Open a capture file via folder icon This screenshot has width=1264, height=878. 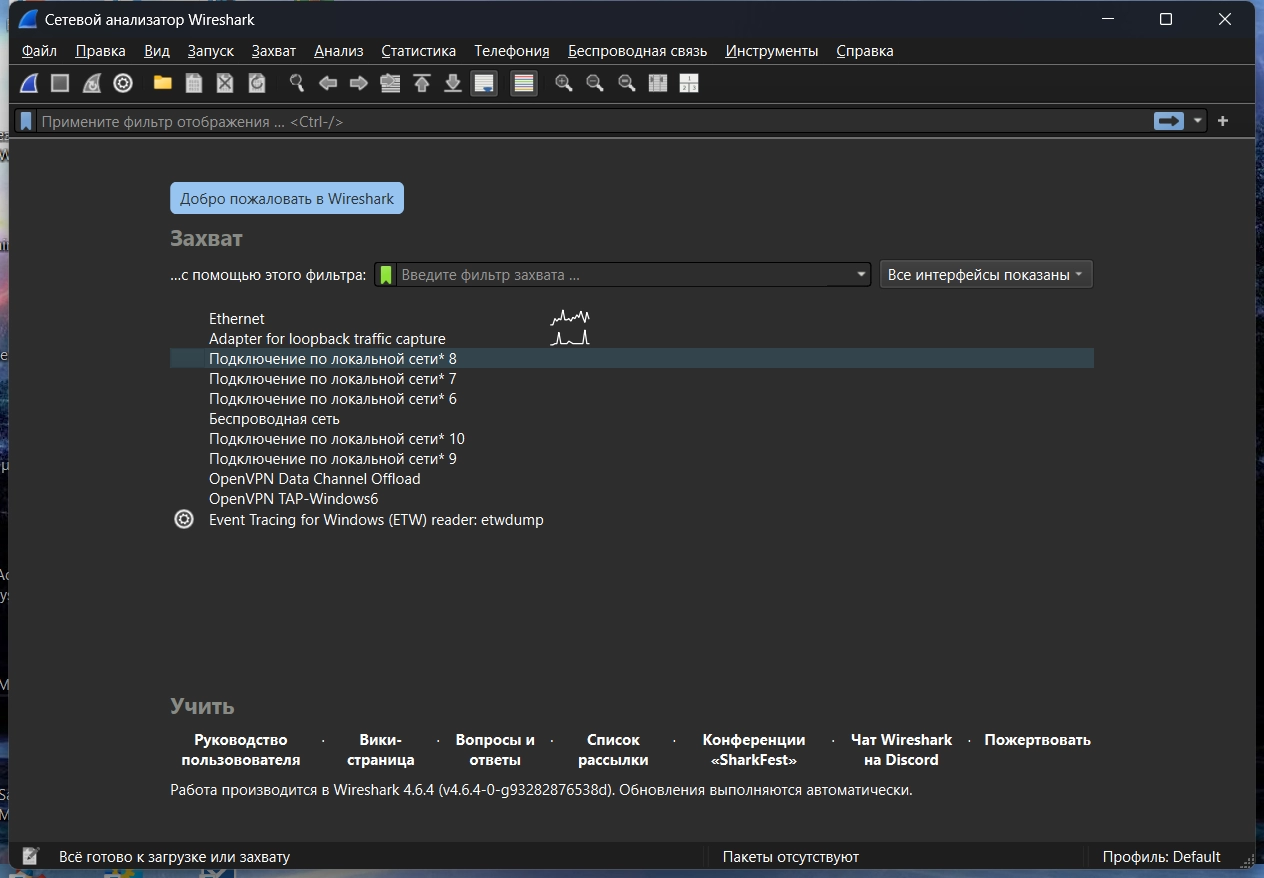coord(162,84)
